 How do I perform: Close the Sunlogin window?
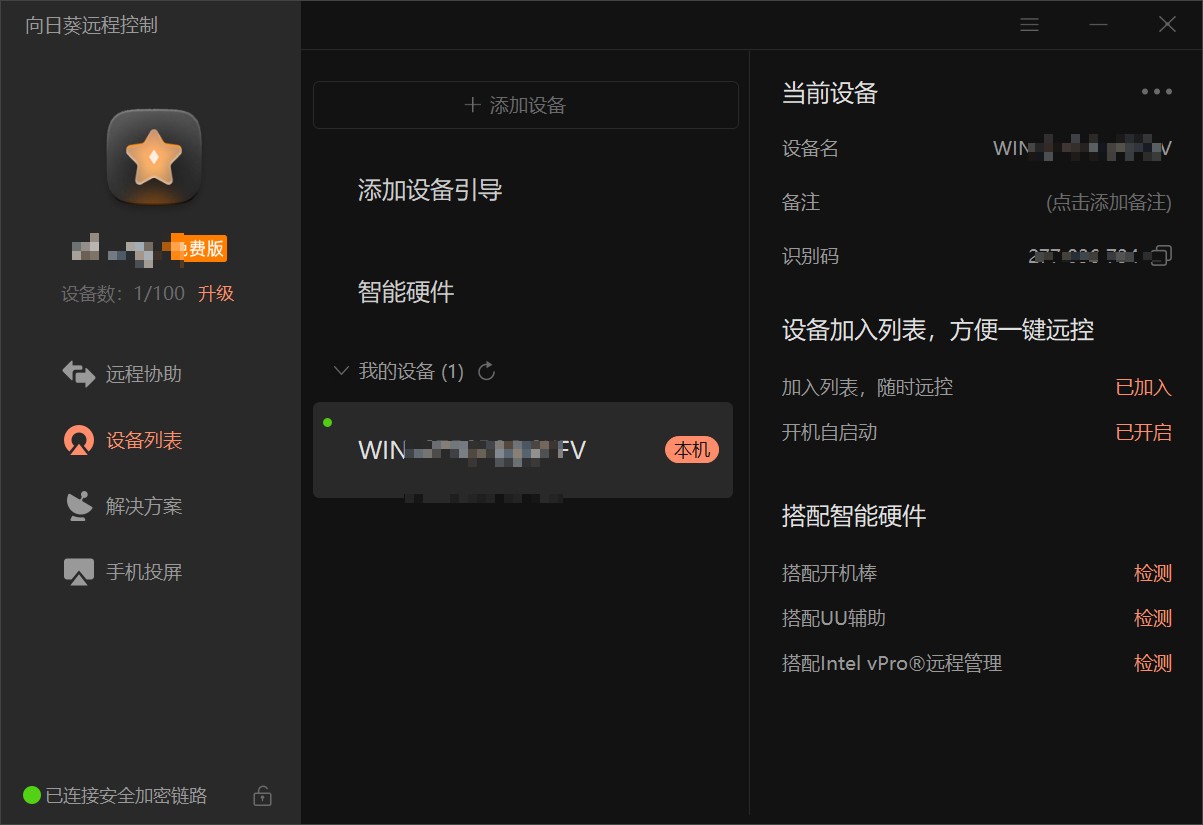pos(1167,25)
